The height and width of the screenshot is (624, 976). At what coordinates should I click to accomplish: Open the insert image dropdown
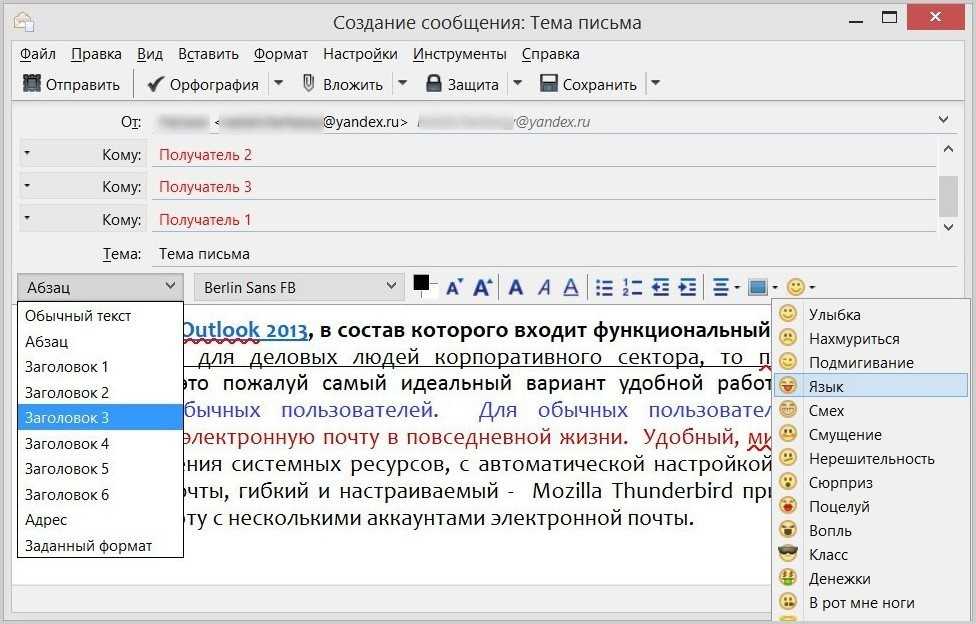coord(762,288)
